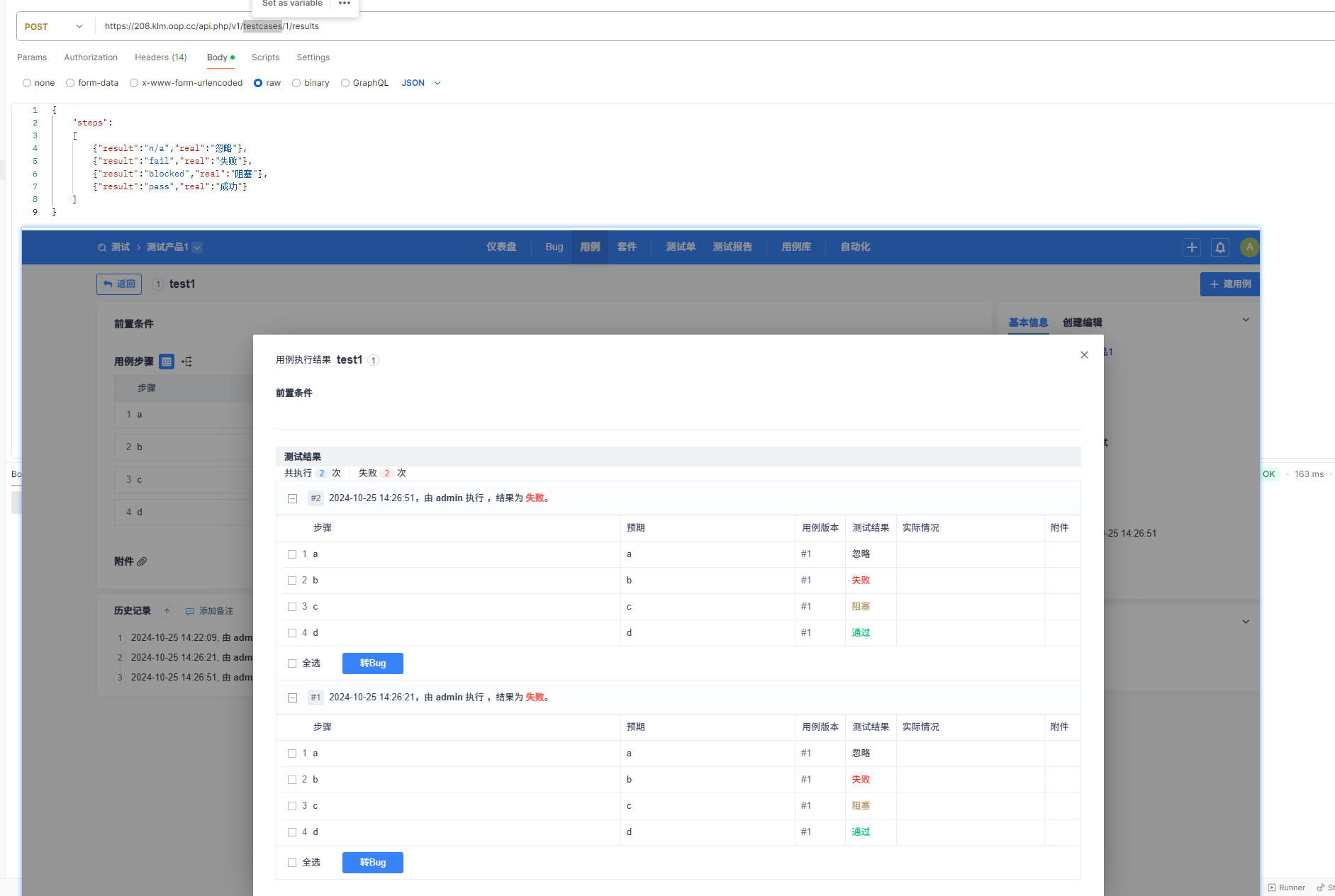Go to Bug in navigation bar
The height and width of the screenshot is (896, 1335).
(x=554, y=247)
